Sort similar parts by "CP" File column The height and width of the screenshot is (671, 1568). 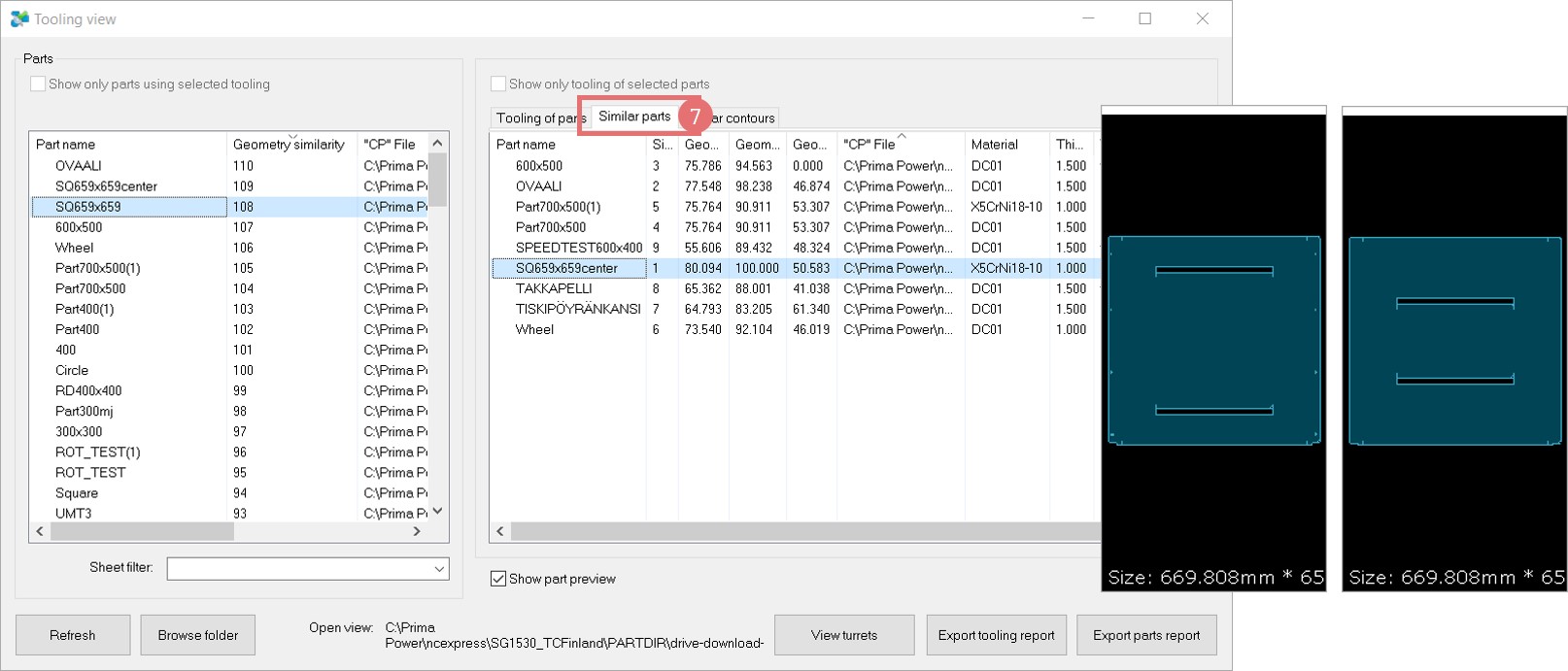click(869, 145)
